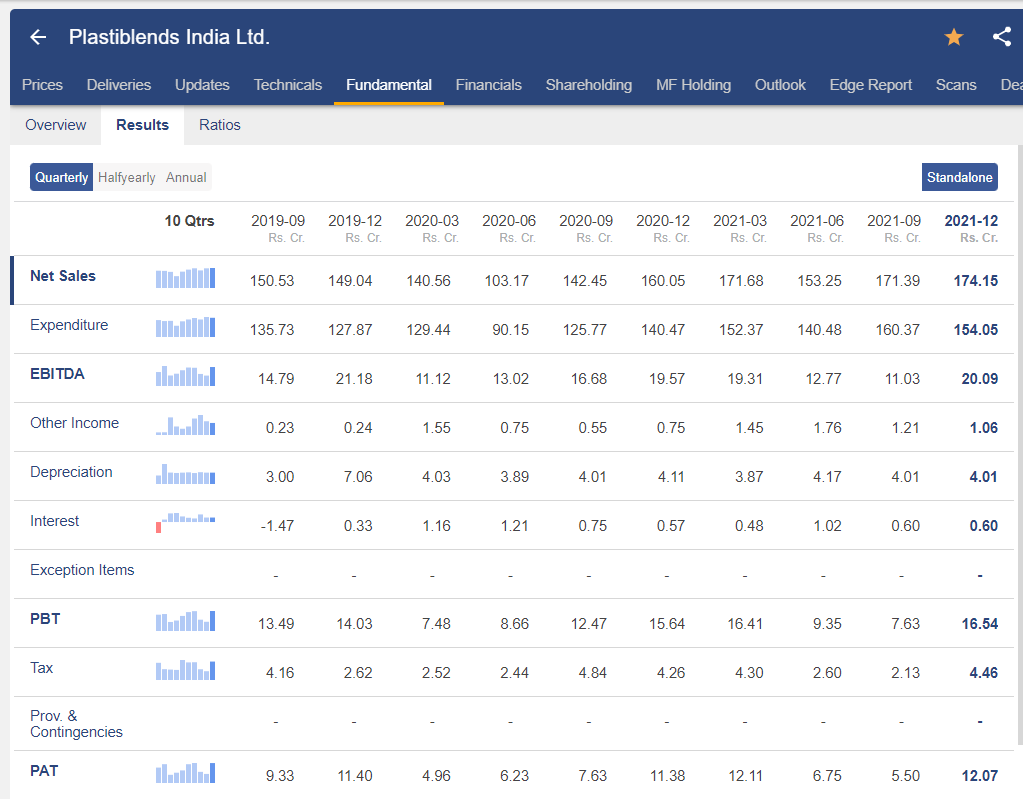
Task: Open the MF Holding tab
Action: [x=694, y=85]
